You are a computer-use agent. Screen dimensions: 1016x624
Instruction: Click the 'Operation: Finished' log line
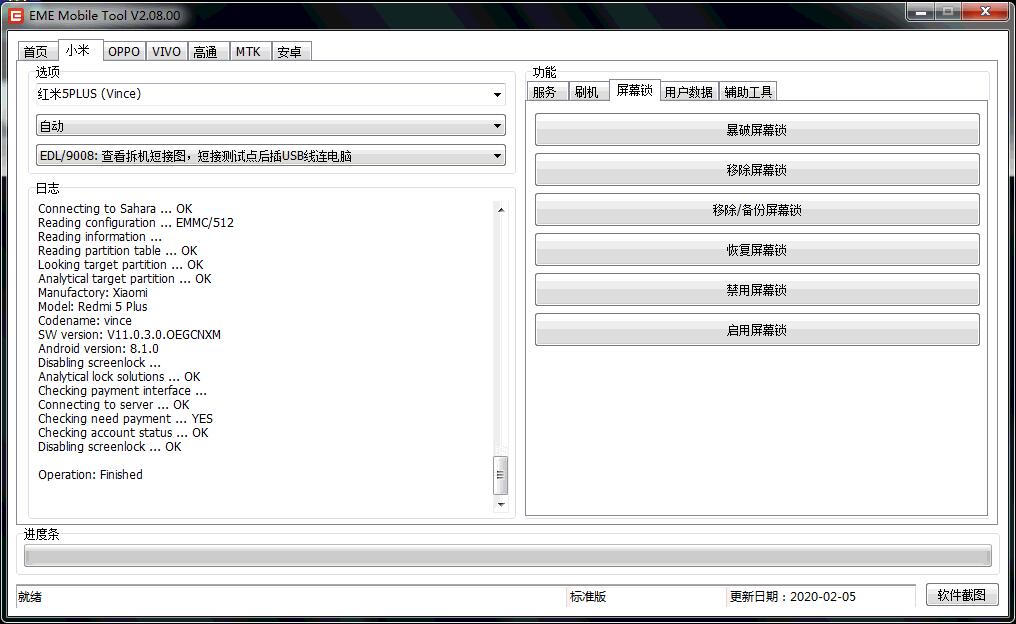(x=90, y=474)
